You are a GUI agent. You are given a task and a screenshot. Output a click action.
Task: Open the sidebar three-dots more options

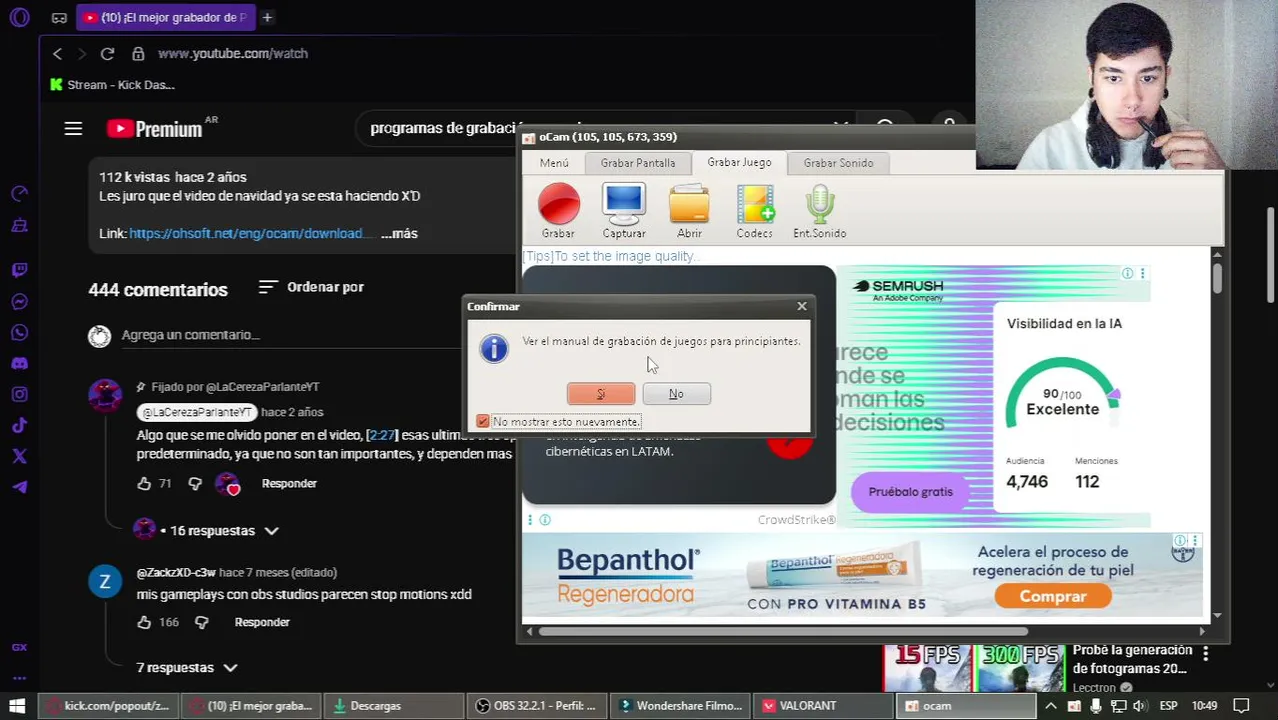(19, 677)
